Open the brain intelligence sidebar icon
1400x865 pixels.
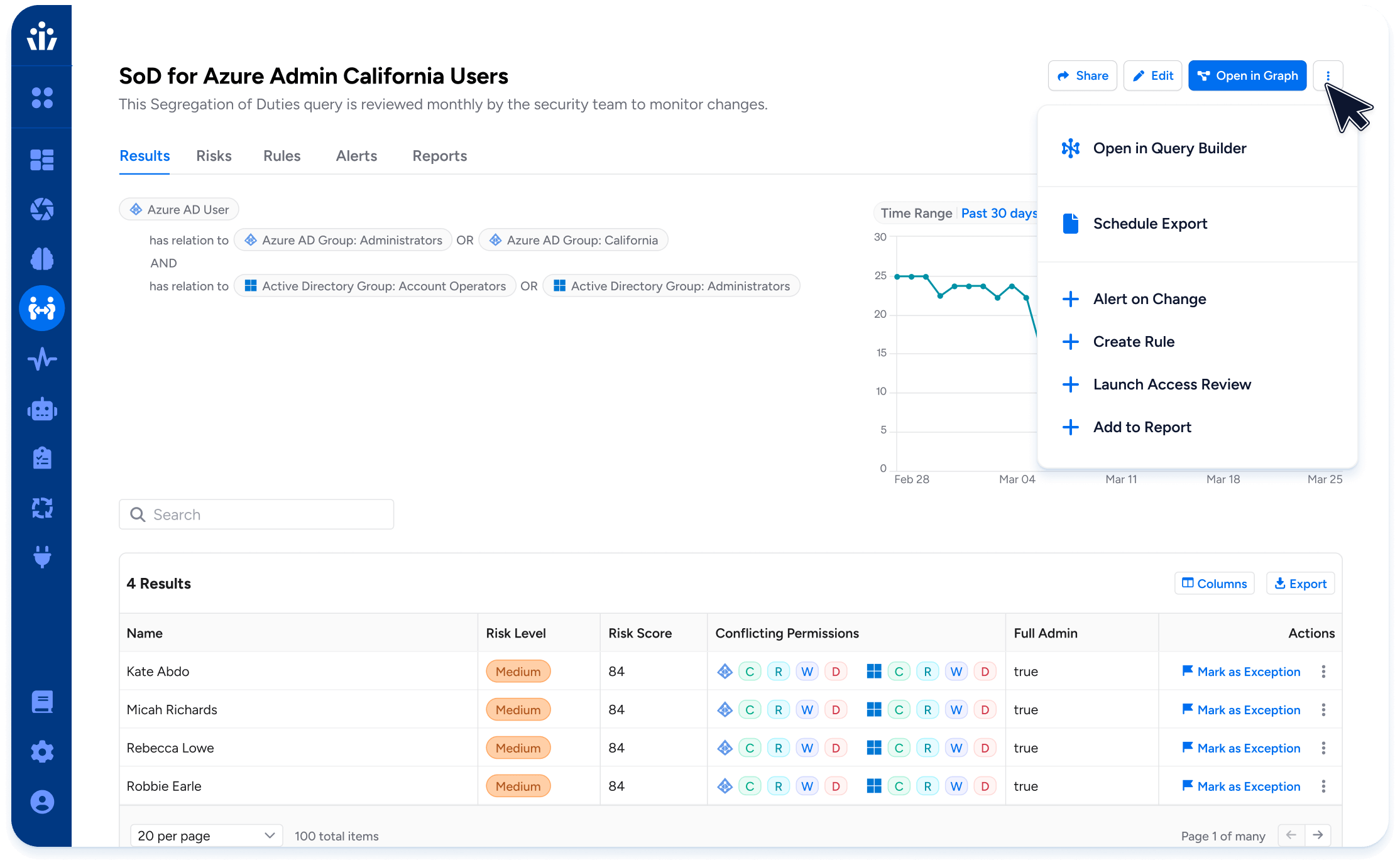point(41,258)
